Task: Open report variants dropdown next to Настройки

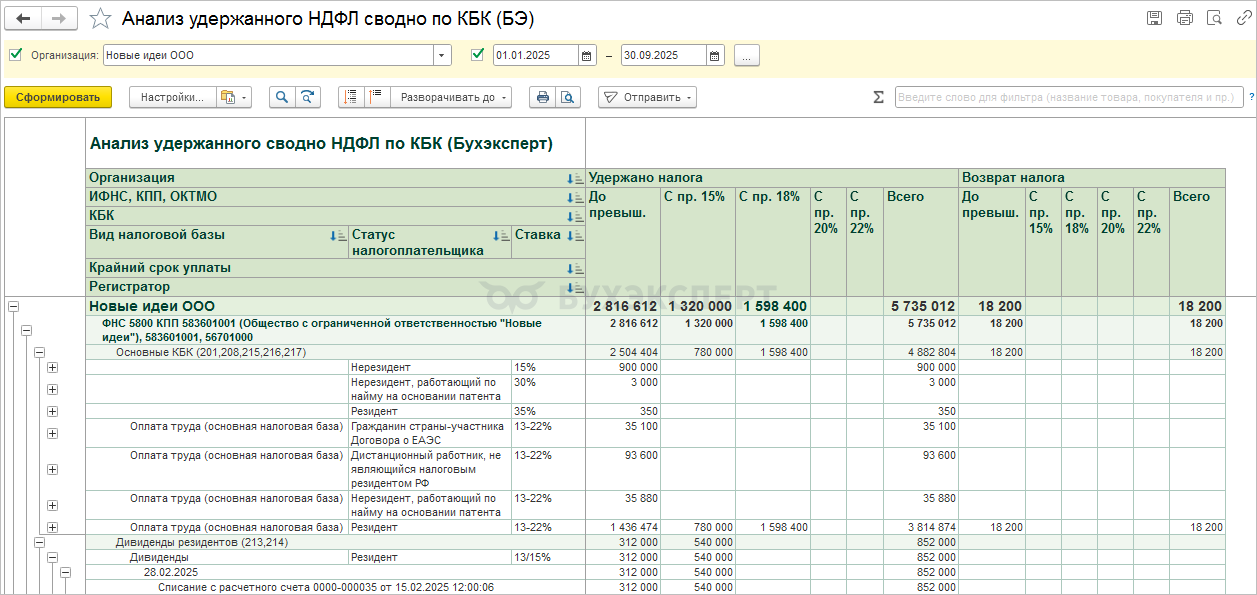Action: tap(233, 97)
